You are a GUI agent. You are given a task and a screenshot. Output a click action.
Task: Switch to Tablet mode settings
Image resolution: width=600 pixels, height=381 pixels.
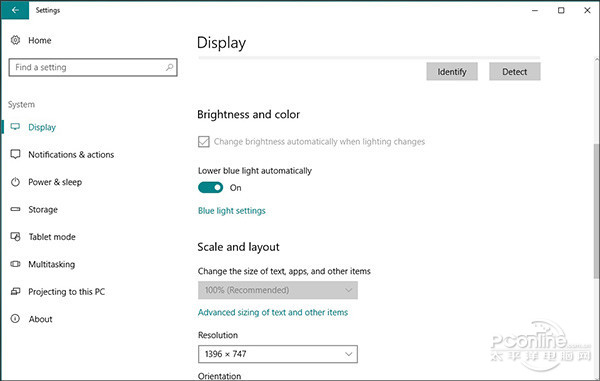coord(52,237)
